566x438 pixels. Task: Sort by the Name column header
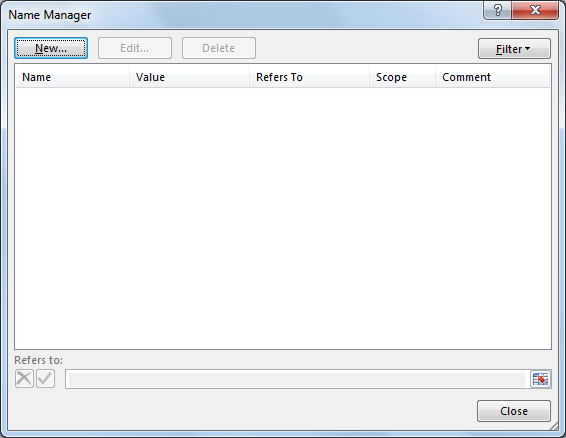(x=72, y=77)
